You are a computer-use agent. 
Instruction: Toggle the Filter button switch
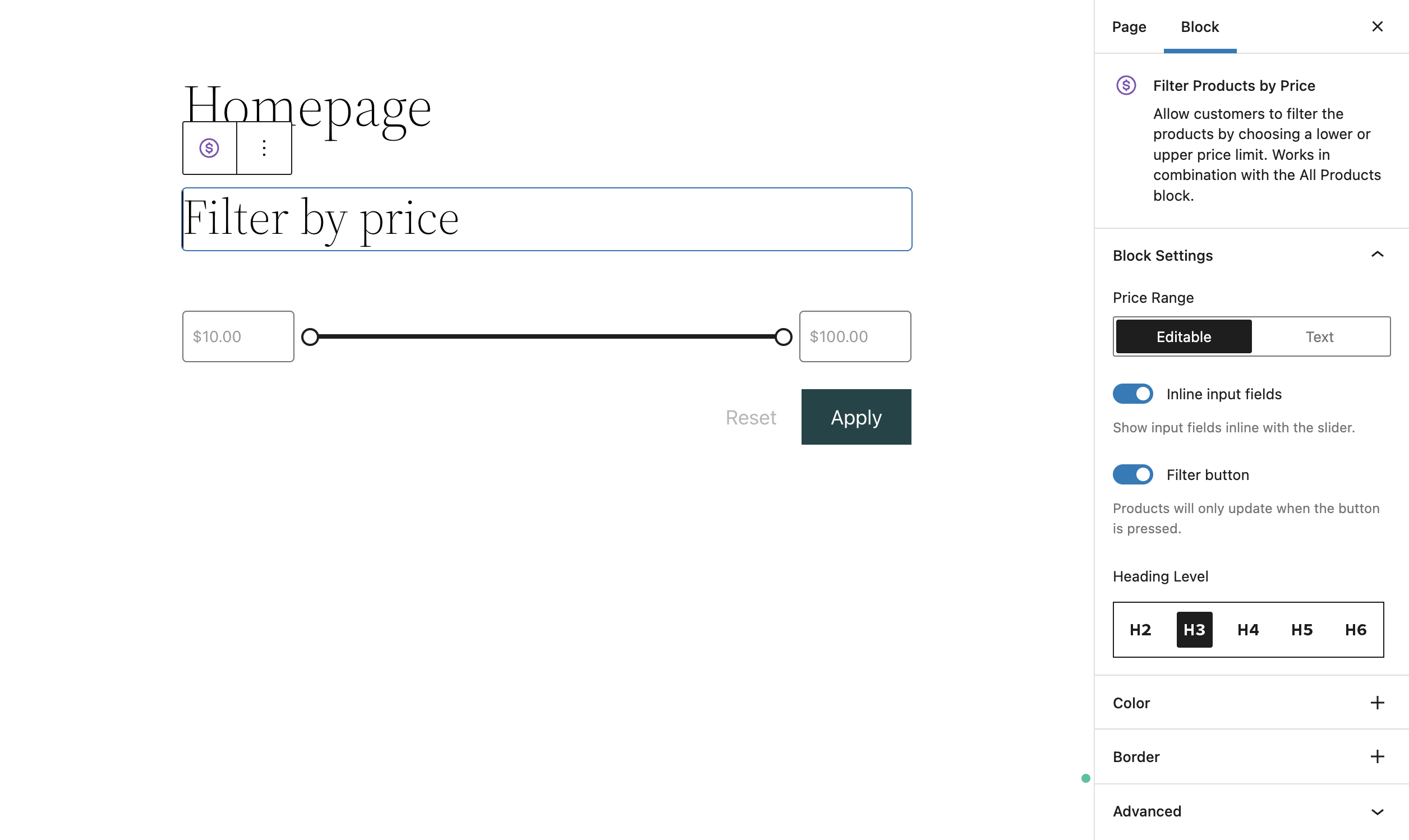point(1132,474)
